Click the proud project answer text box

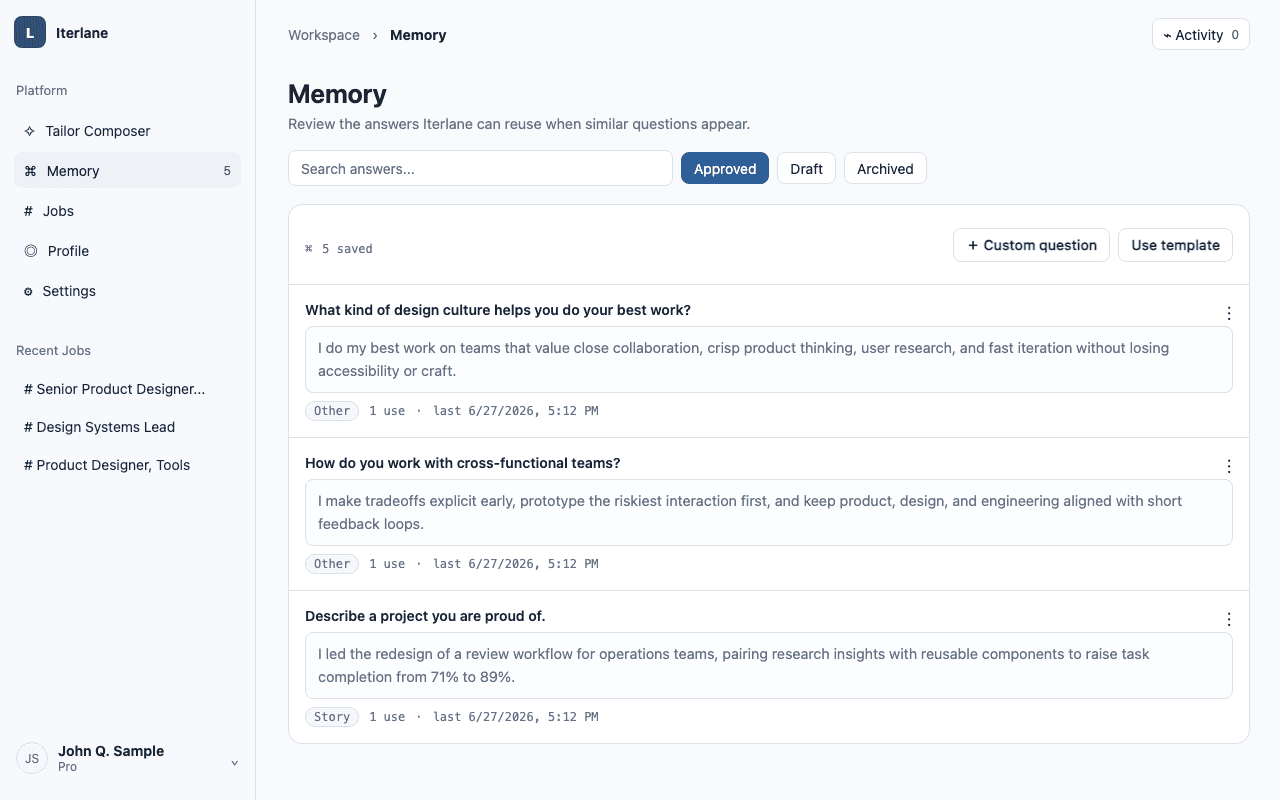point(769,665)
